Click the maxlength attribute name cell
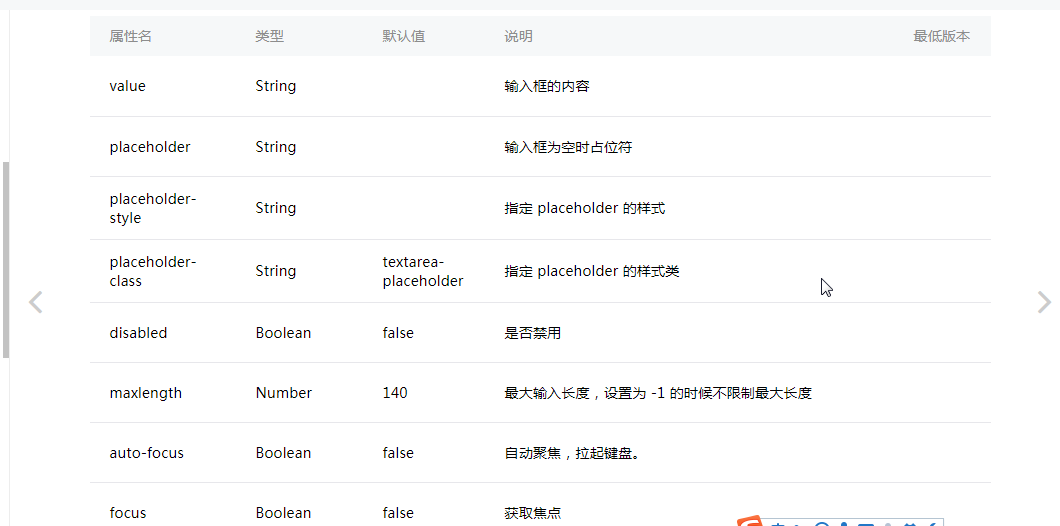This screenshot has width=1060, height=526. tap(145, 393)
